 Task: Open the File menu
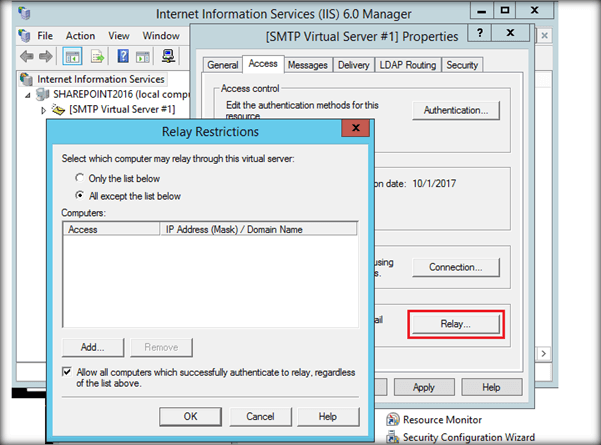[x=45, y=36]
